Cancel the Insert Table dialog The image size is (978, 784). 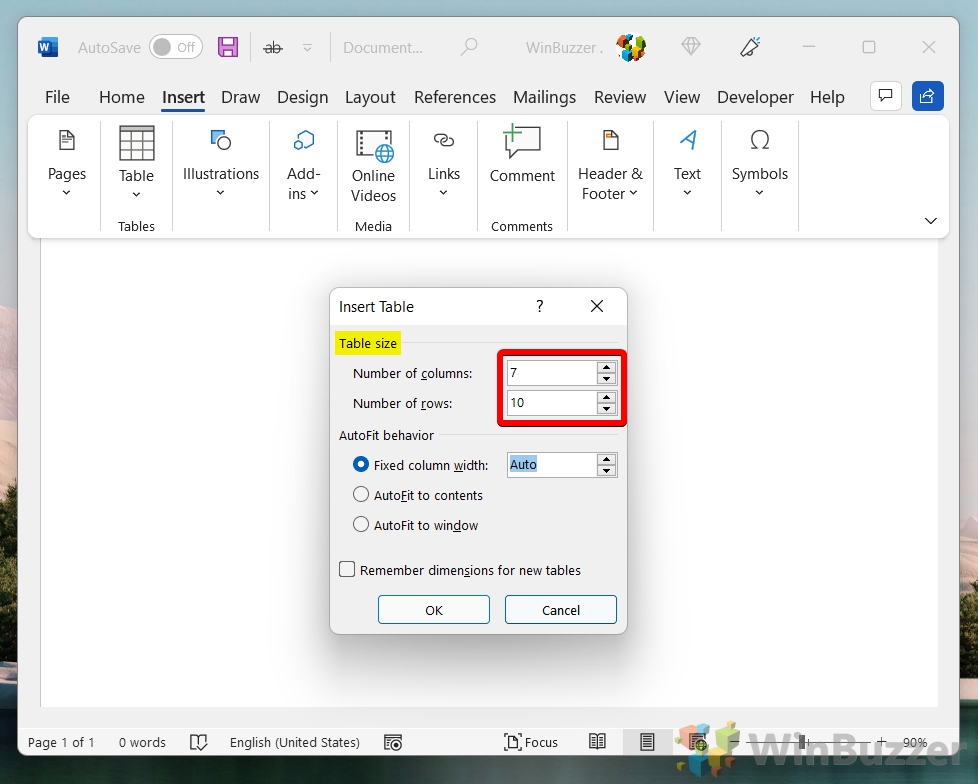[561, 609]
